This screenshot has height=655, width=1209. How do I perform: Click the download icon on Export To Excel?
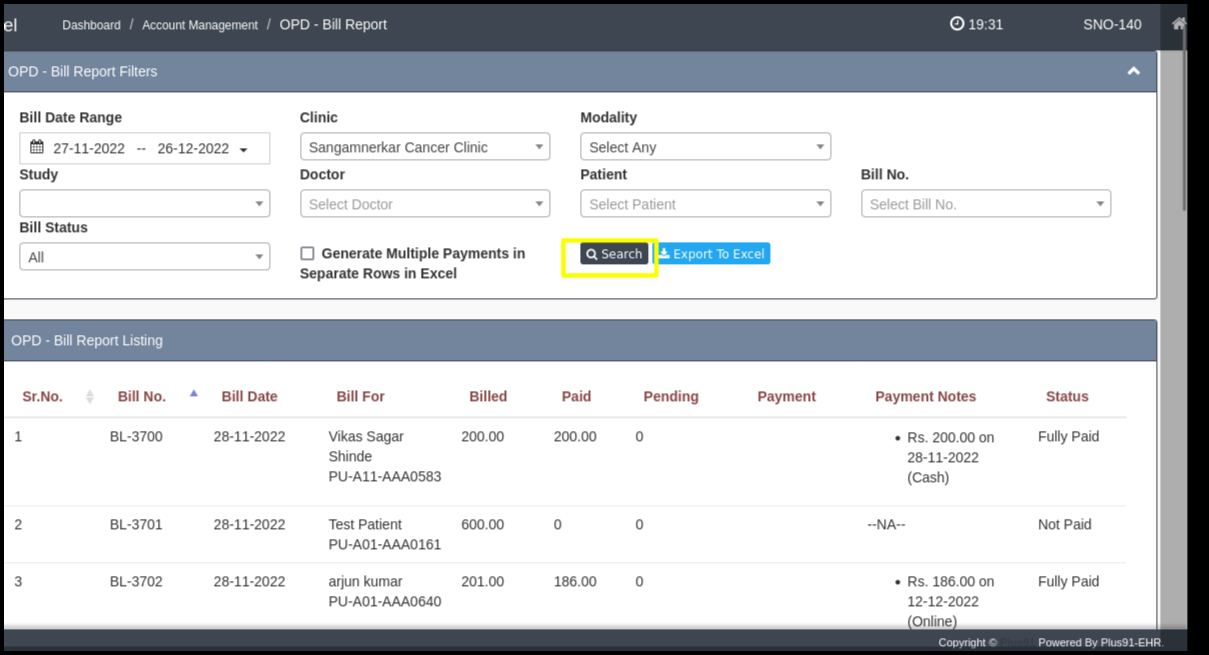[x=666, y=253]
